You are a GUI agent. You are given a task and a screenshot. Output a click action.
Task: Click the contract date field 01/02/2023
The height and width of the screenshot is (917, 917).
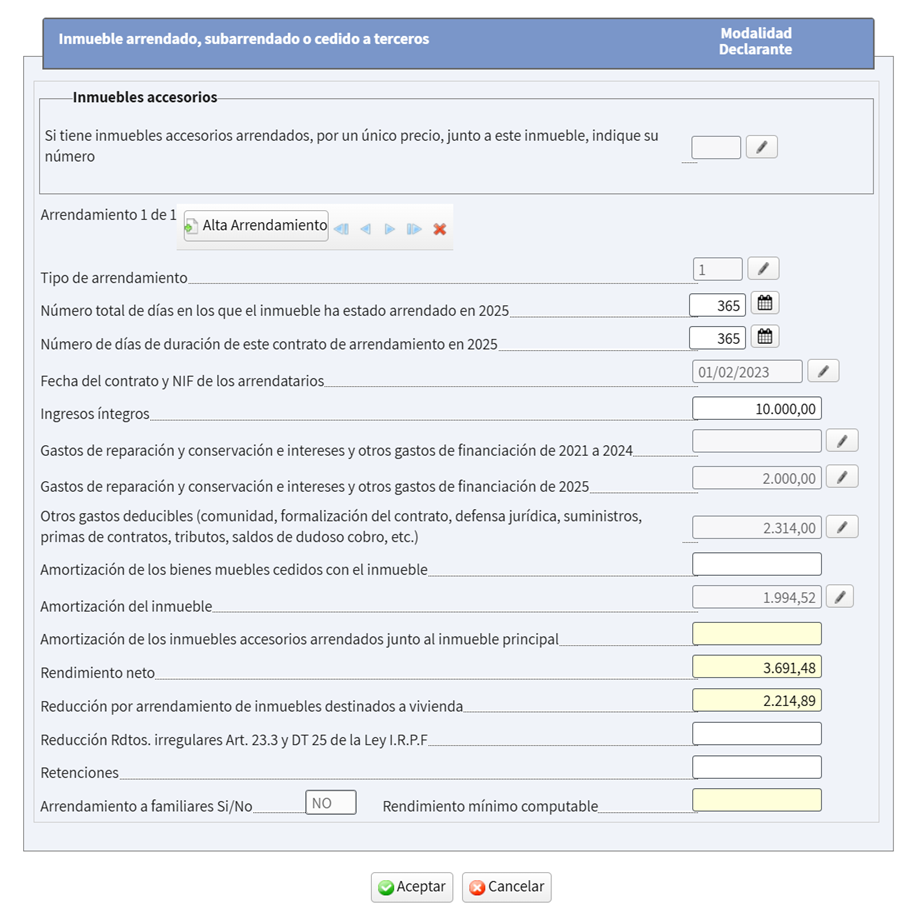point(747,372)
